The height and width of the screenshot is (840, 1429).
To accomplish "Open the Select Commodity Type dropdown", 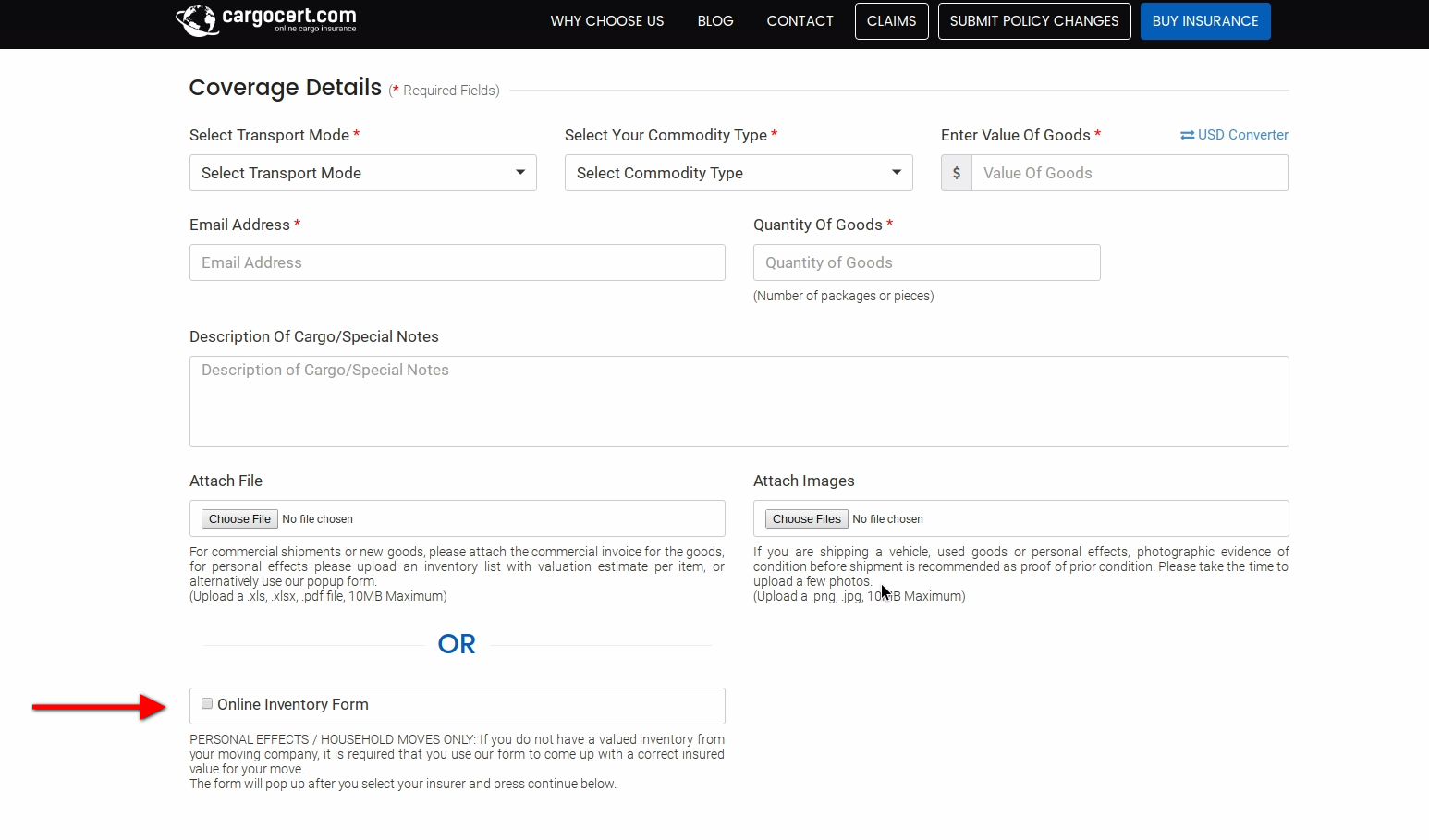I will click(x=739, y=173).
